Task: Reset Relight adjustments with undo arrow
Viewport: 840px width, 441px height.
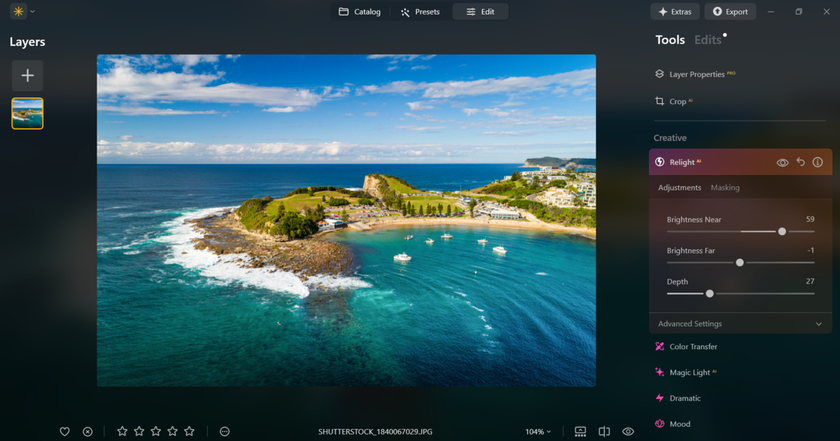Action: pos(800,162)
